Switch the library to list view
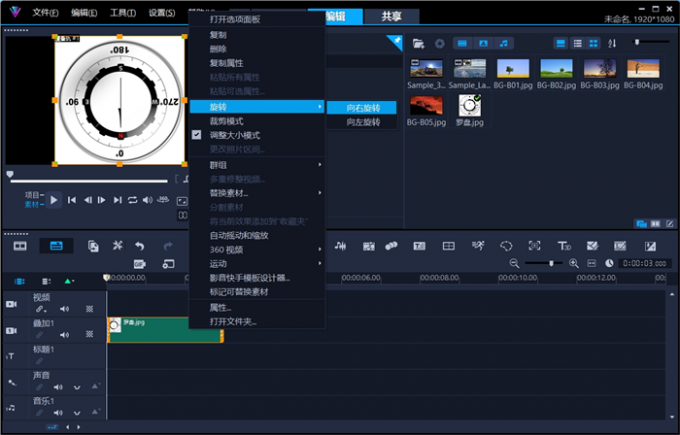The height and width of the screenshot is (435, 680). tap(577, 43)
